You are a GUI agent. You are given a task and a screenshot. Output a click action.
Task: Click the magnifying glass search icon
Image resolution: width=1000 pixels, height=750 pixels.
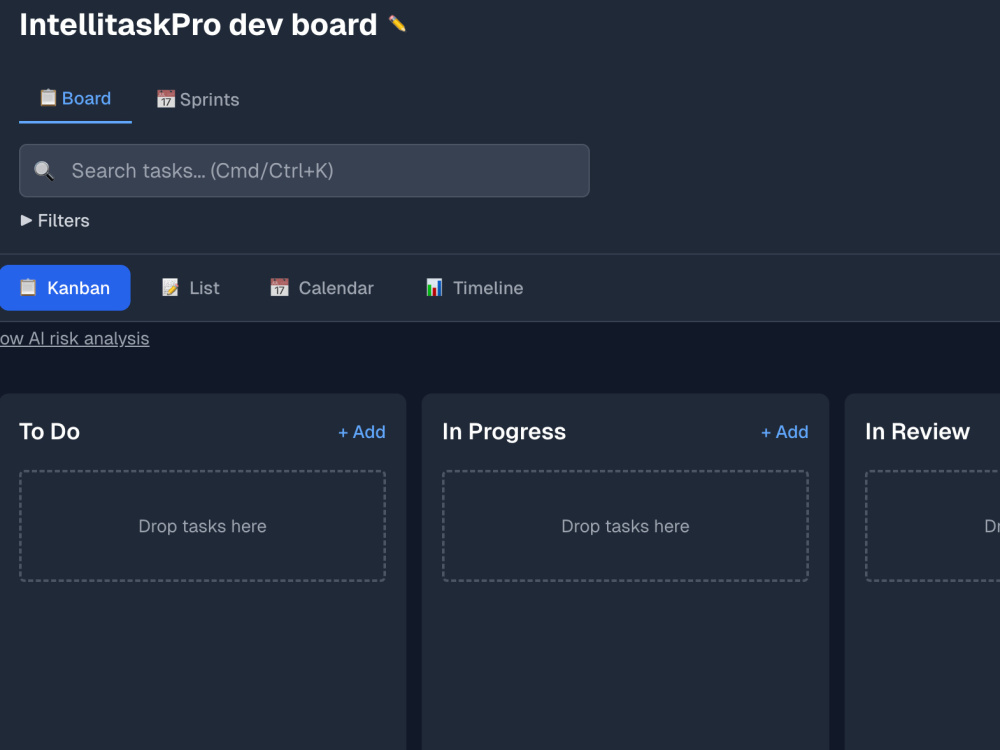pyautogui.click(x=43, y=170)
